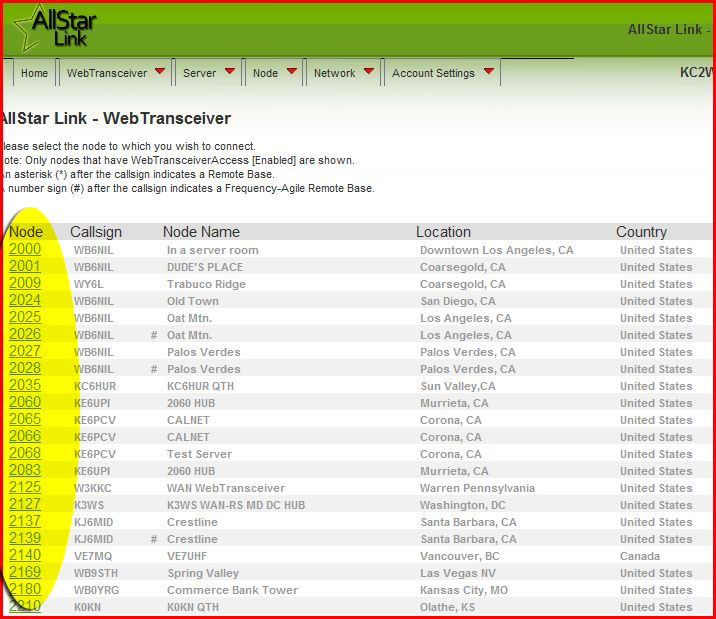716x619 pixels.
Task: Connect to node 2137
Action: point(25,521)
